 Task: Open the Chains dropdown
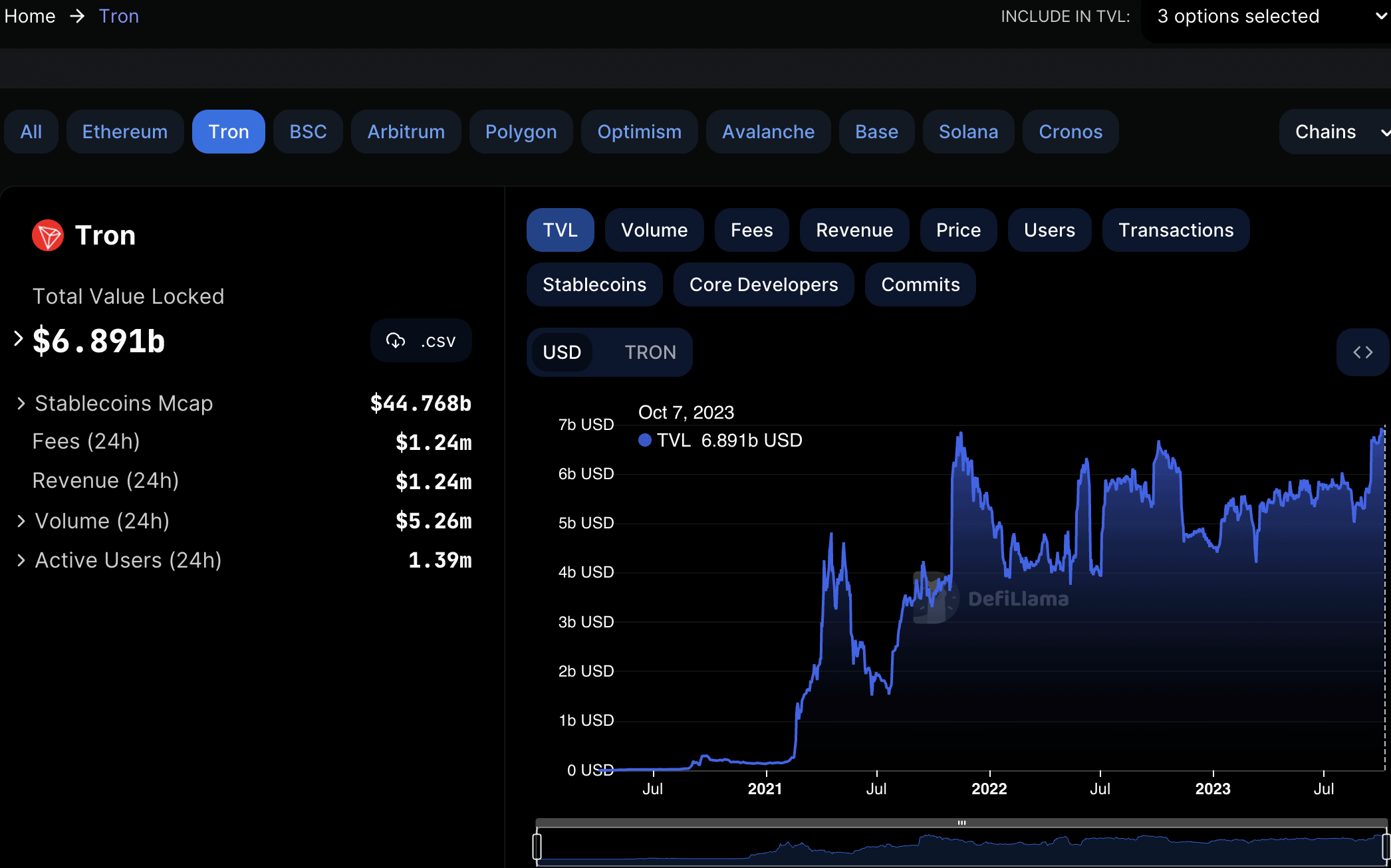click(x=1336, y=132)
